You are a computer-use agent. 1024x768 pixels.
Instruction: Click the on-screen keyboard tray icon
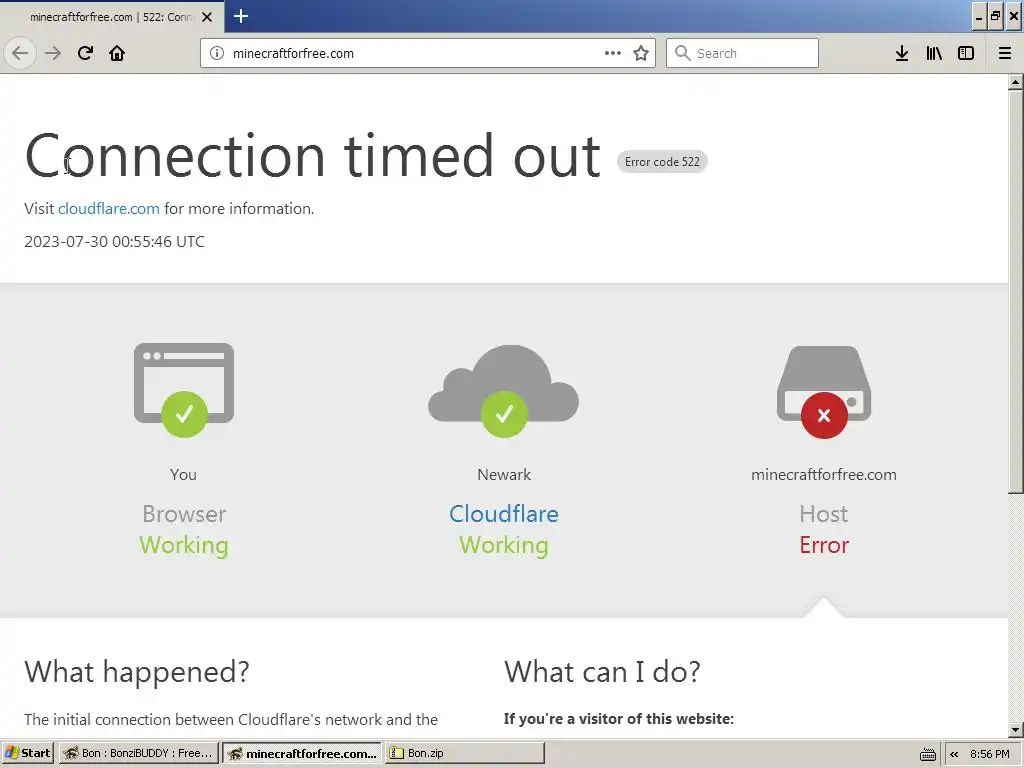pos(927,754)
